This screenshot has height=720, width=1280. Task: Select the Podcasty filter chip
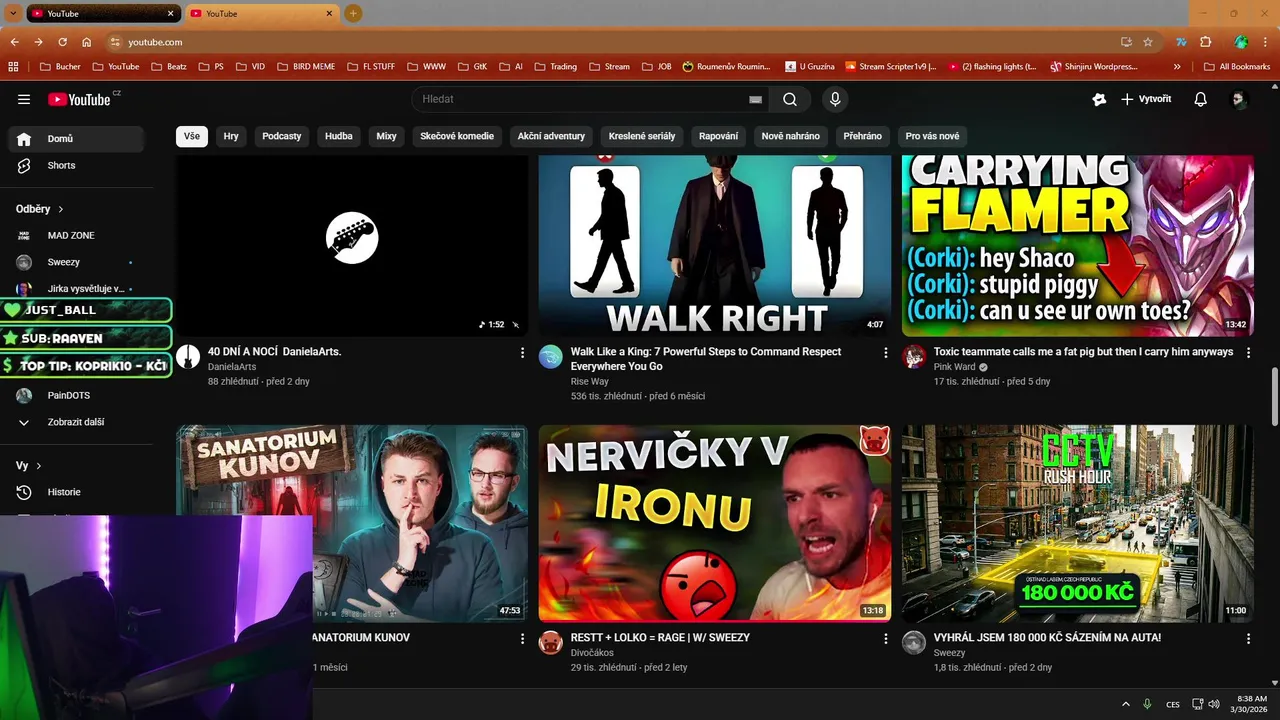(x=282, y=136)
